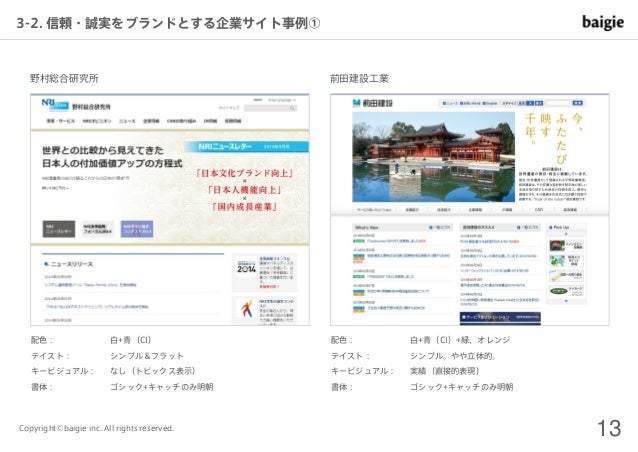Viewport: 638px width, 452px height.
Task: Click the What's New heading on Maeda site
Action: click(367, 227)
